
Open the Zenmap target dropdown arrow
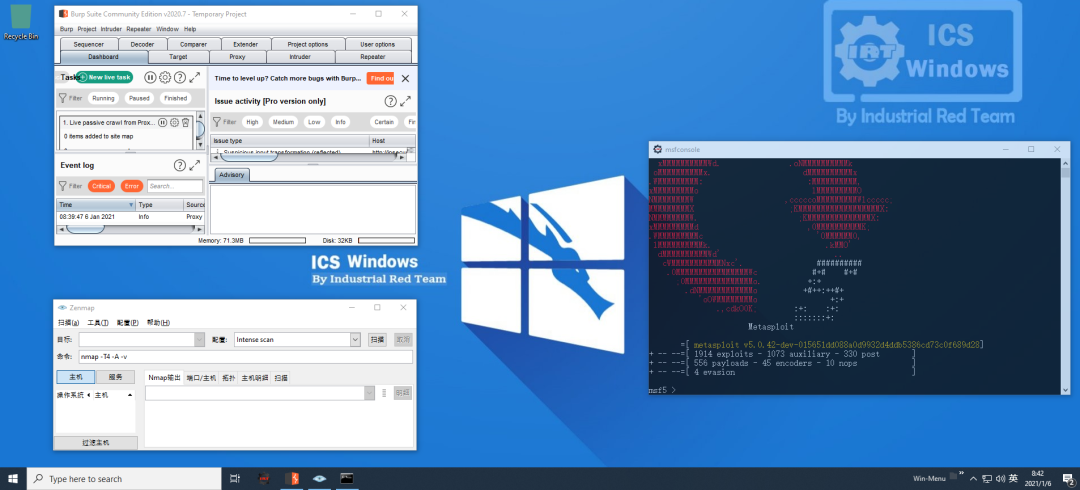(200, 340)
